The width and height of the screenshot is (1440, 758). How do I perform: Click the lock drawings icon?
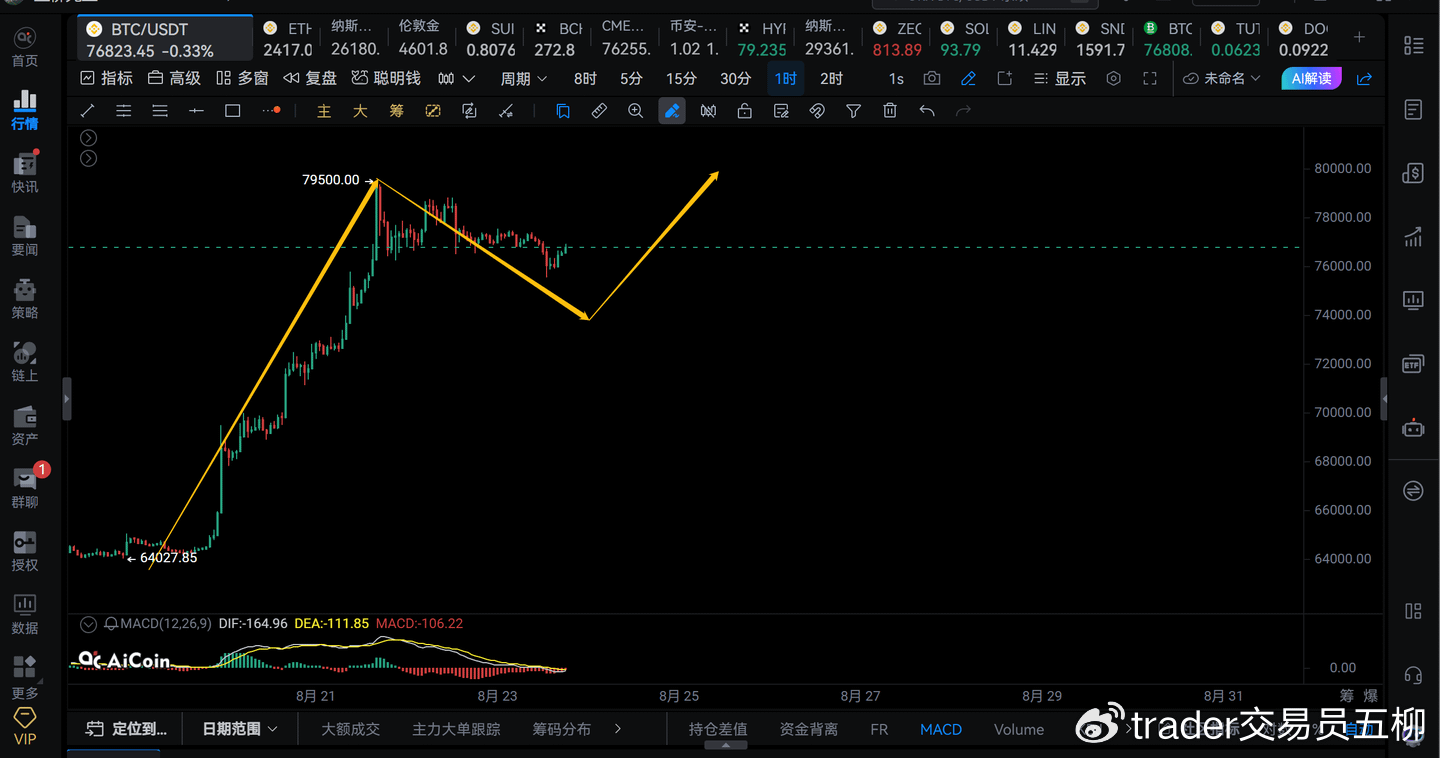pyautogui.click(x=744, y=111)
